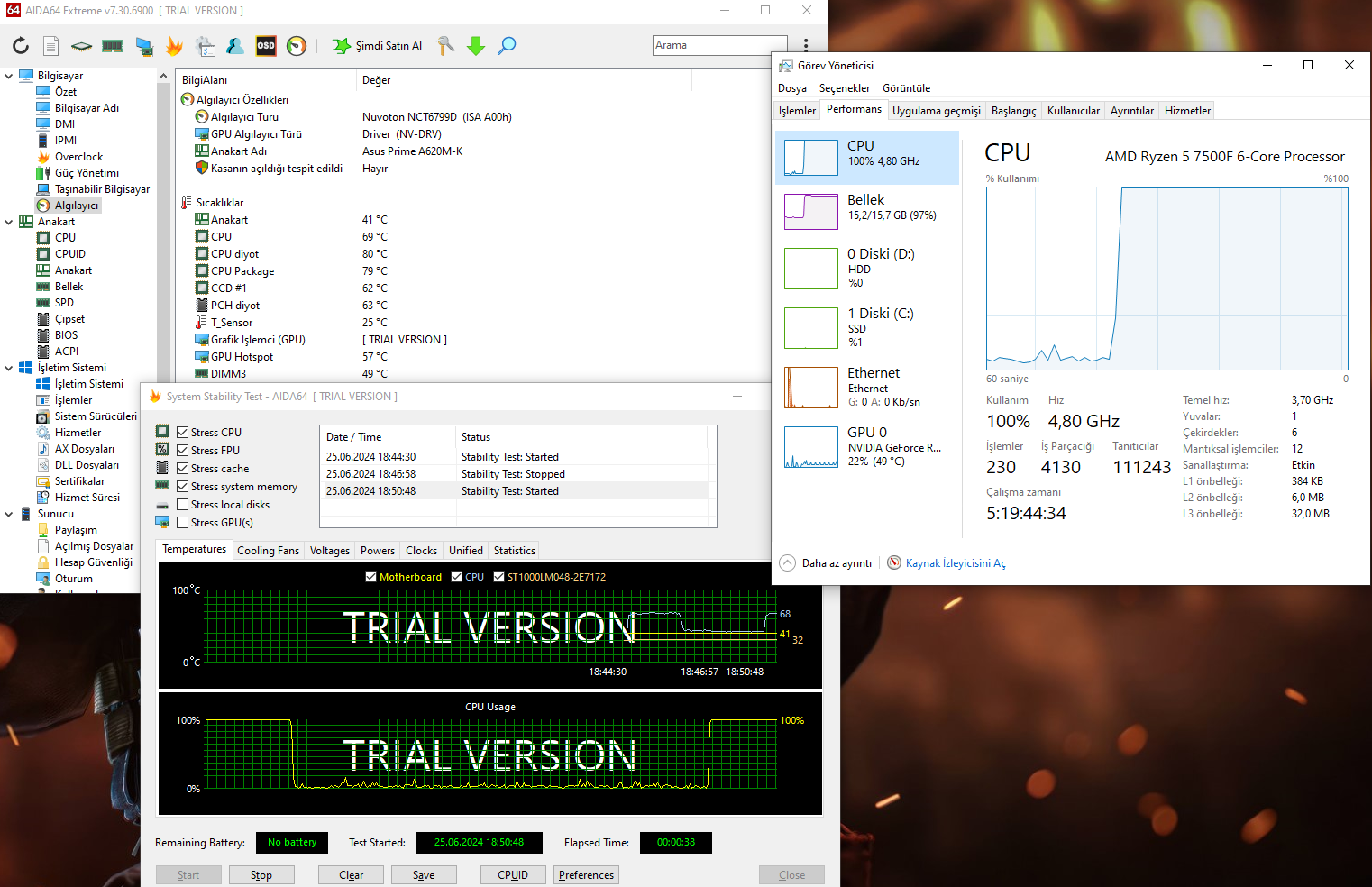Click the CPU chip toolbar icon
The image size is (1372, 887).
82,46
